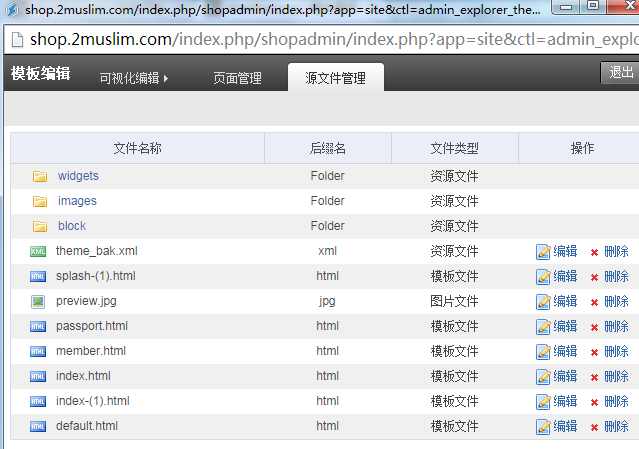639x449 pixels.
Task: Click red delete X for theme_bak.xml
Action: click(594, 253)
